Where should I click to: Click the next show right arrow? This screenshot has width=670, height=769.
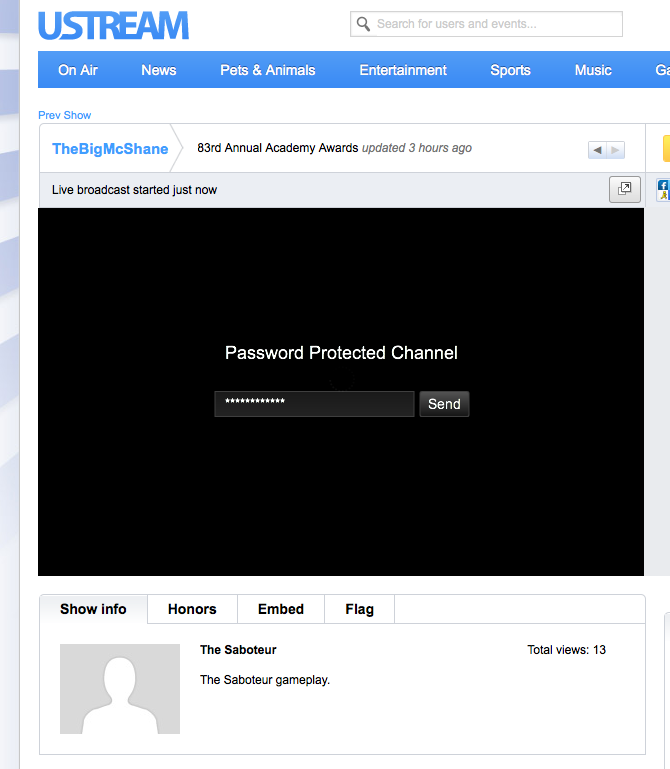click(616, 150)
